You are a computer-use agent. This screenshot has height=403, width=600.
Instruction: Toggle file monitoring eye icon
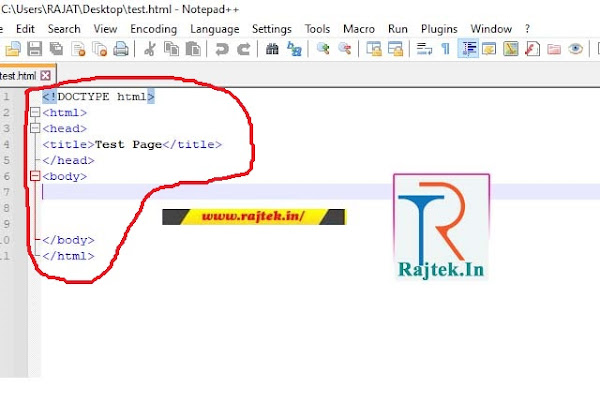[x=576, y=49]
